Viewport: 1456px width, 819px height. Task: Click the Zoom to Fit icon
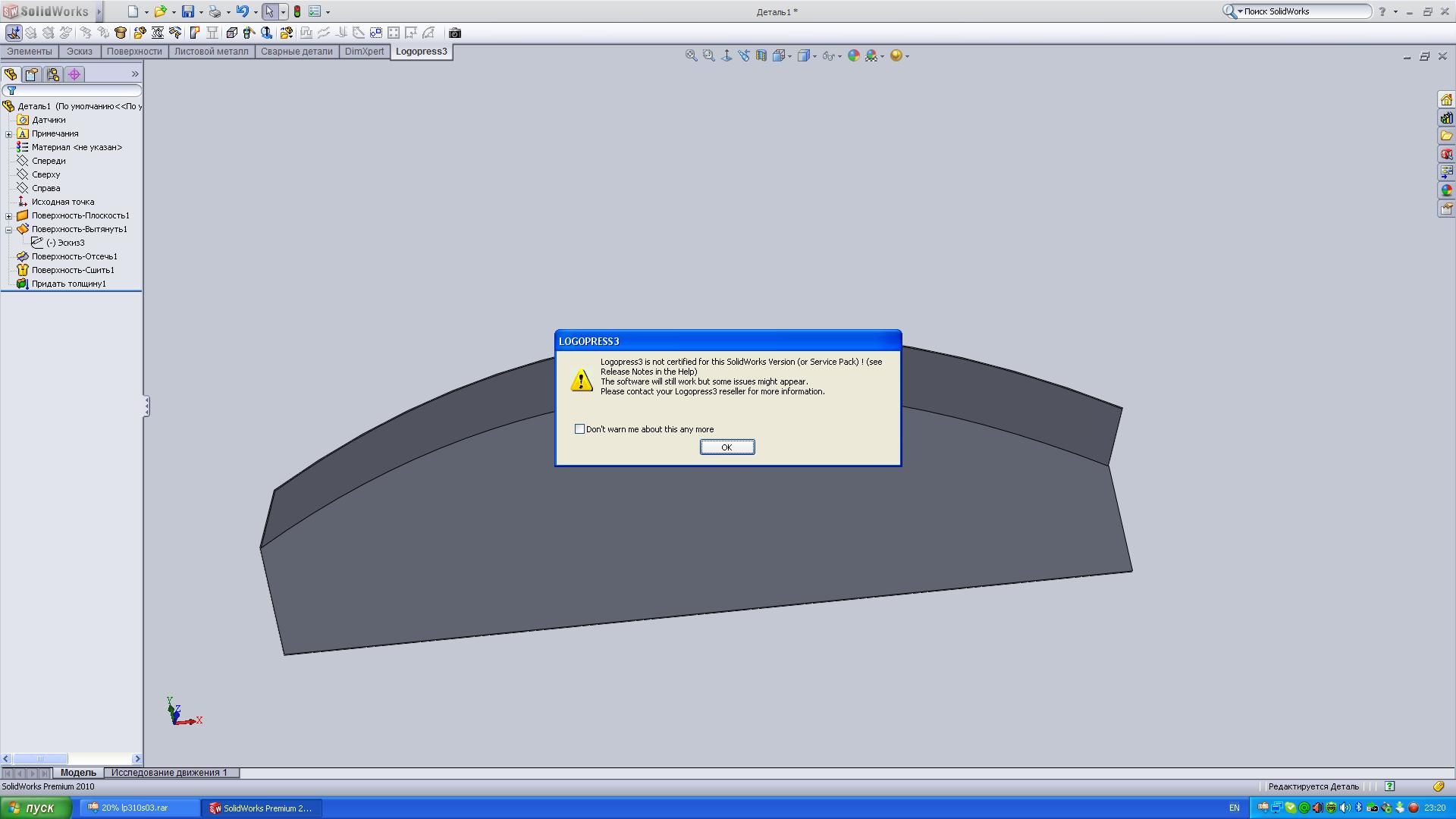[x=691, y=55]
